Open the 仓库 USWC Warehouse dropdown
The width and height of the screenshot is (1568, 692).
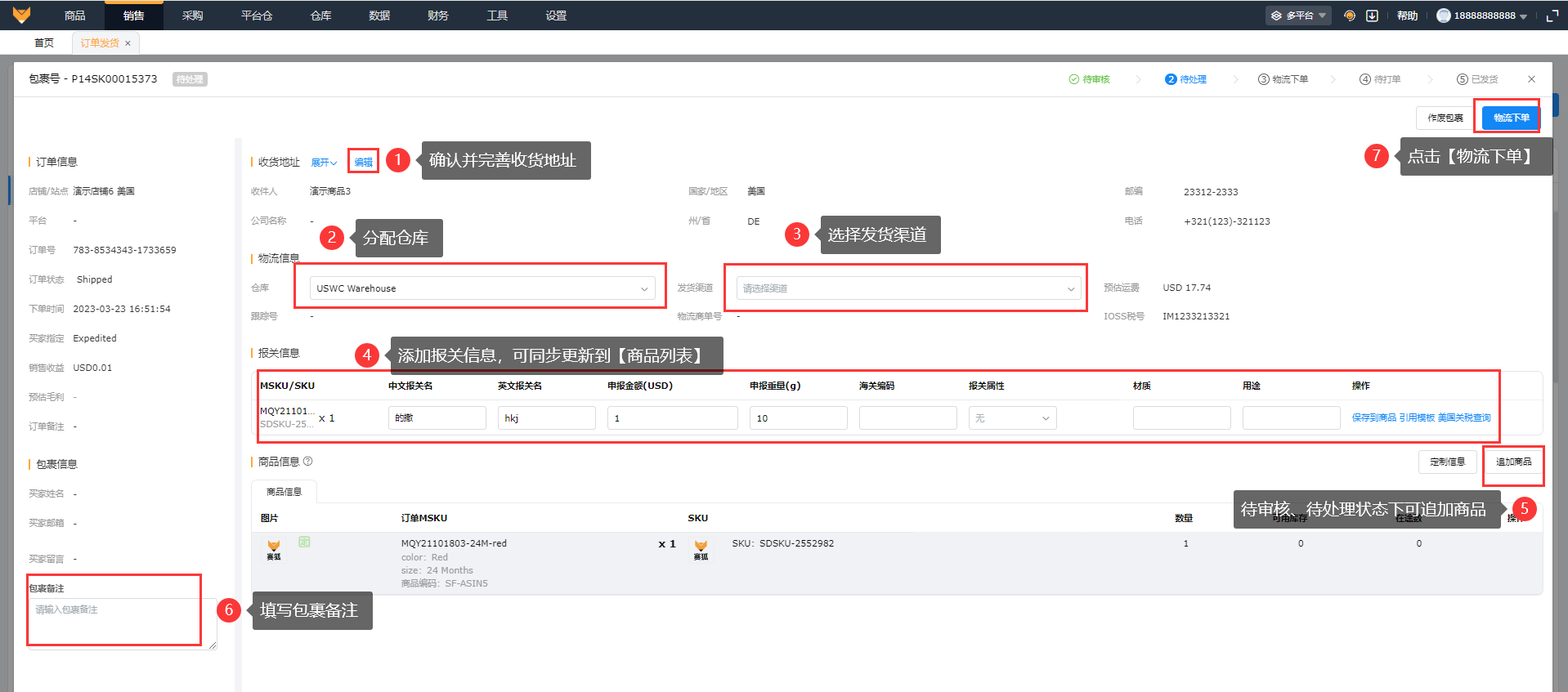pyautogui.click(x=482, y=288)
